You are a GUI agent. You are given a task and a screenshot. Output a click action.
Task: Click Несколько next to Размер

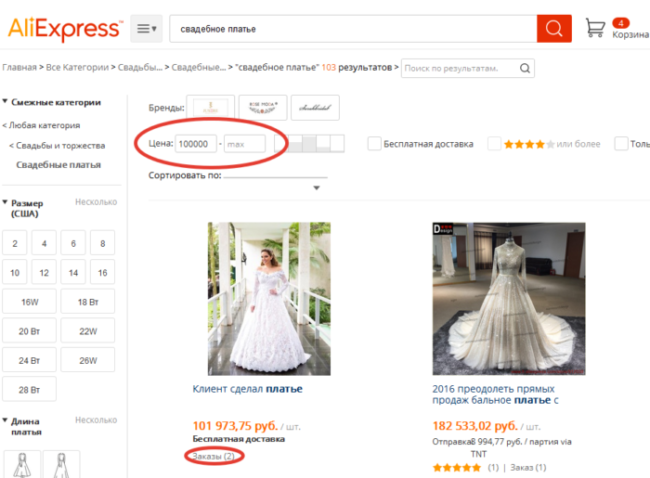click(x=96, y=202)
